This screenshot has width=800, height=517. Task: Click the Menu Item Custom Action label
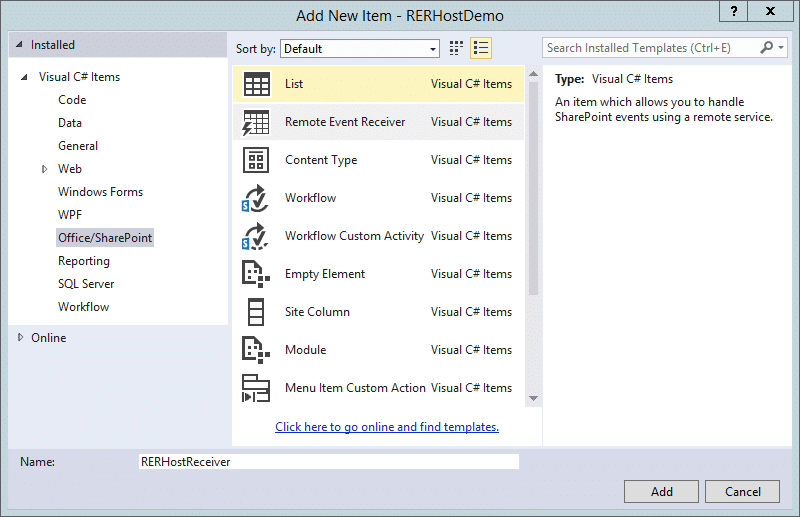tap(355, 388)
